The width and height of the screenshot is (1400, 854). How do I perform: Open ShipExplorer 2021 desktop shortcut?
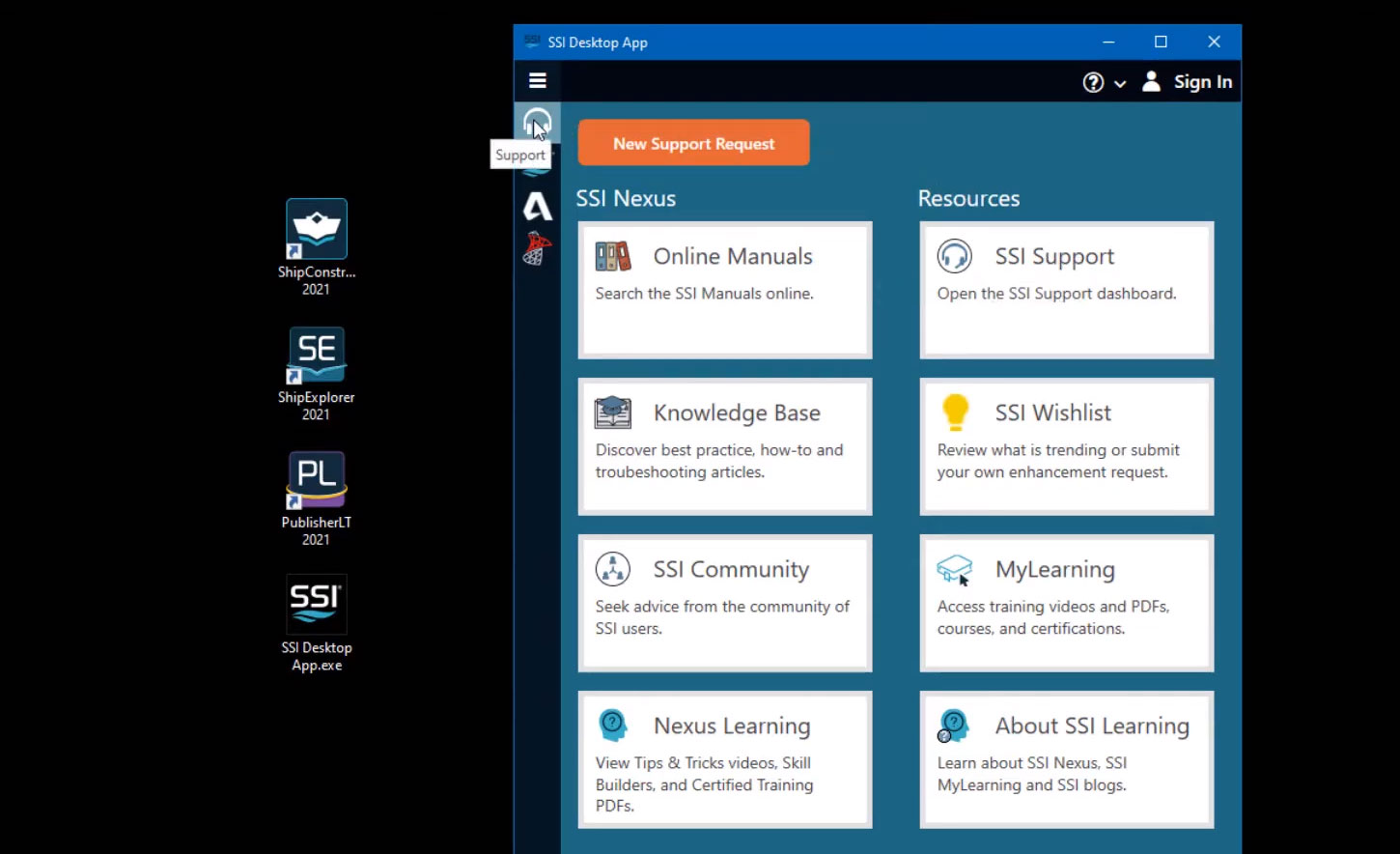click(x=316, y=355)
